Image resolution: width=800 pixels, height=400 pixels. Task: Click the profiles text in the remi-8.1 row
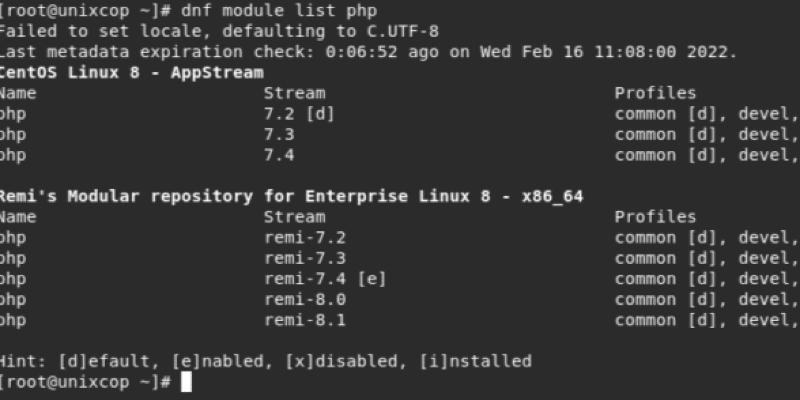[706, 320]
